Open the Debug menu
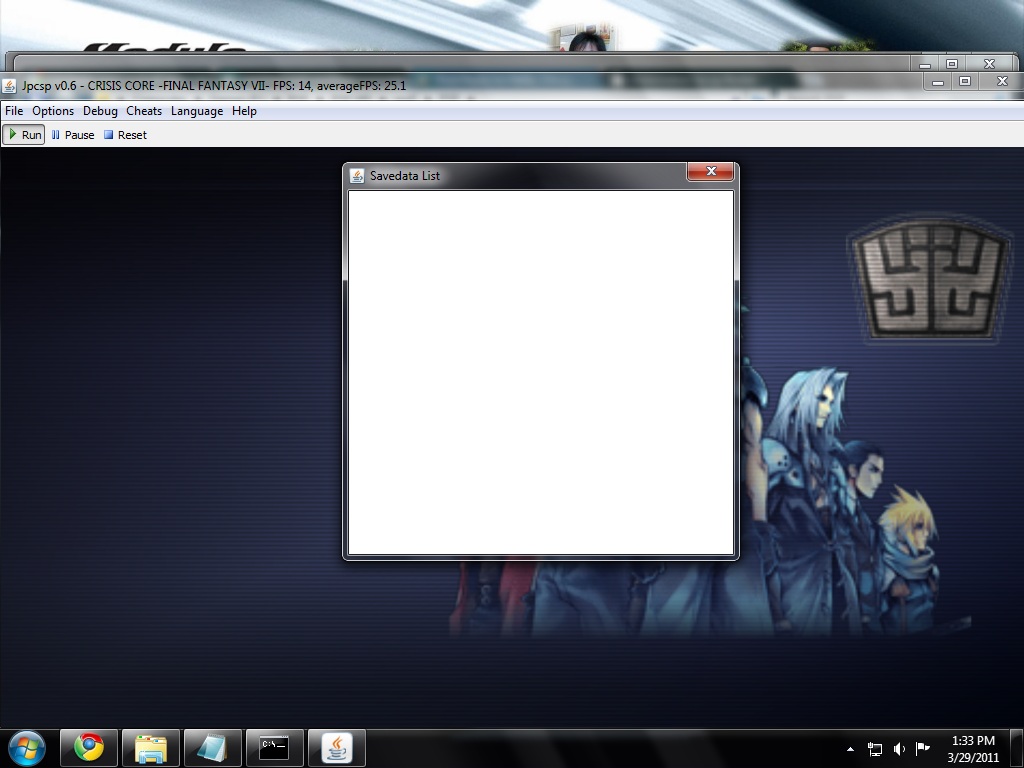1024x768 pixels. click(100, 111)
